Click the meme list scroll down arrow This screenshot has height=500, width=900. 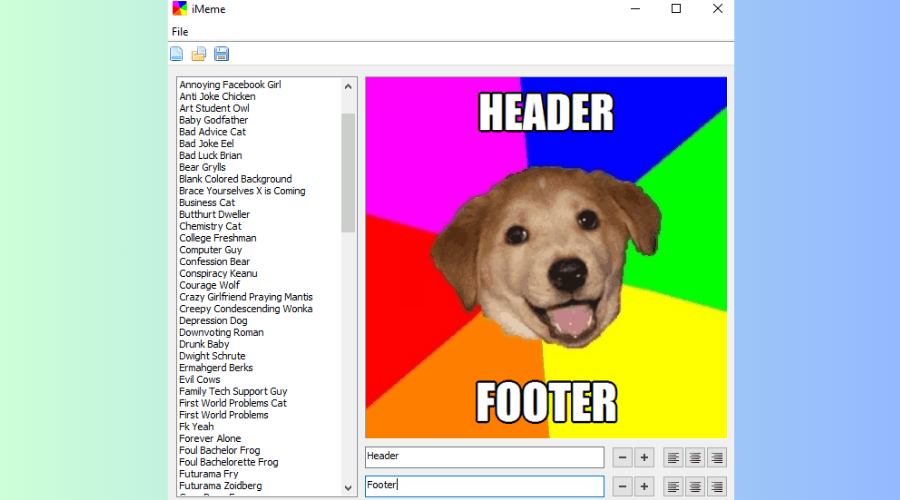coord(348,488)
